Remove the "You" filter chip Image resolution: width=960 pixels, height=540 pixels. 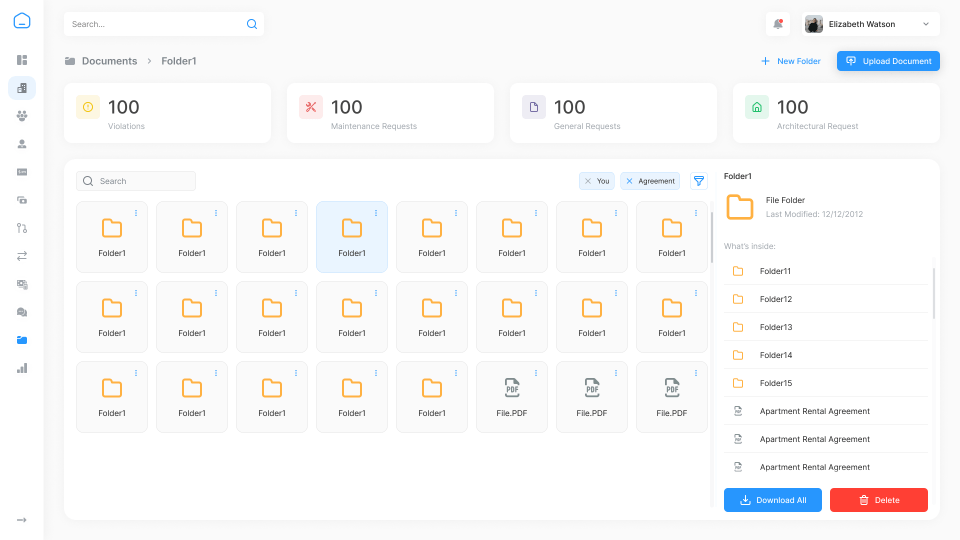tap(588, 181)
